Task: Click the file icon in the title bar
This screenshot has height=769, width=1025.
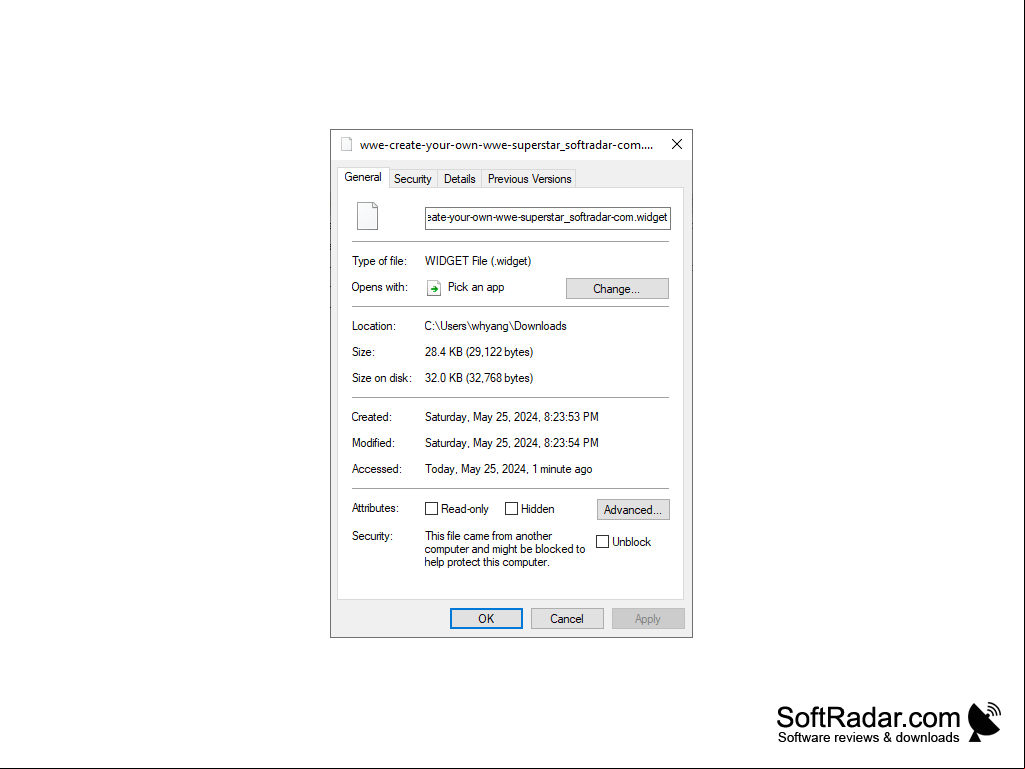Action: [346, 145]
